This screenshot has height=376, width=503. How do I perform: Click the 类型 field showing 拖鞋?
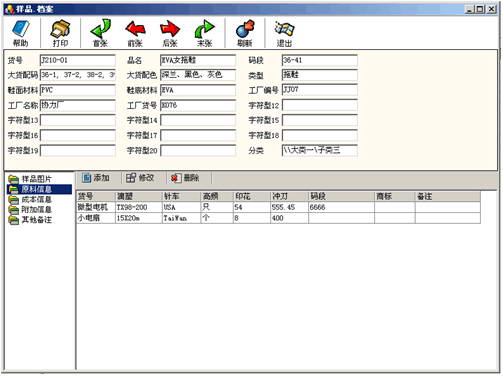pos(320,75)
